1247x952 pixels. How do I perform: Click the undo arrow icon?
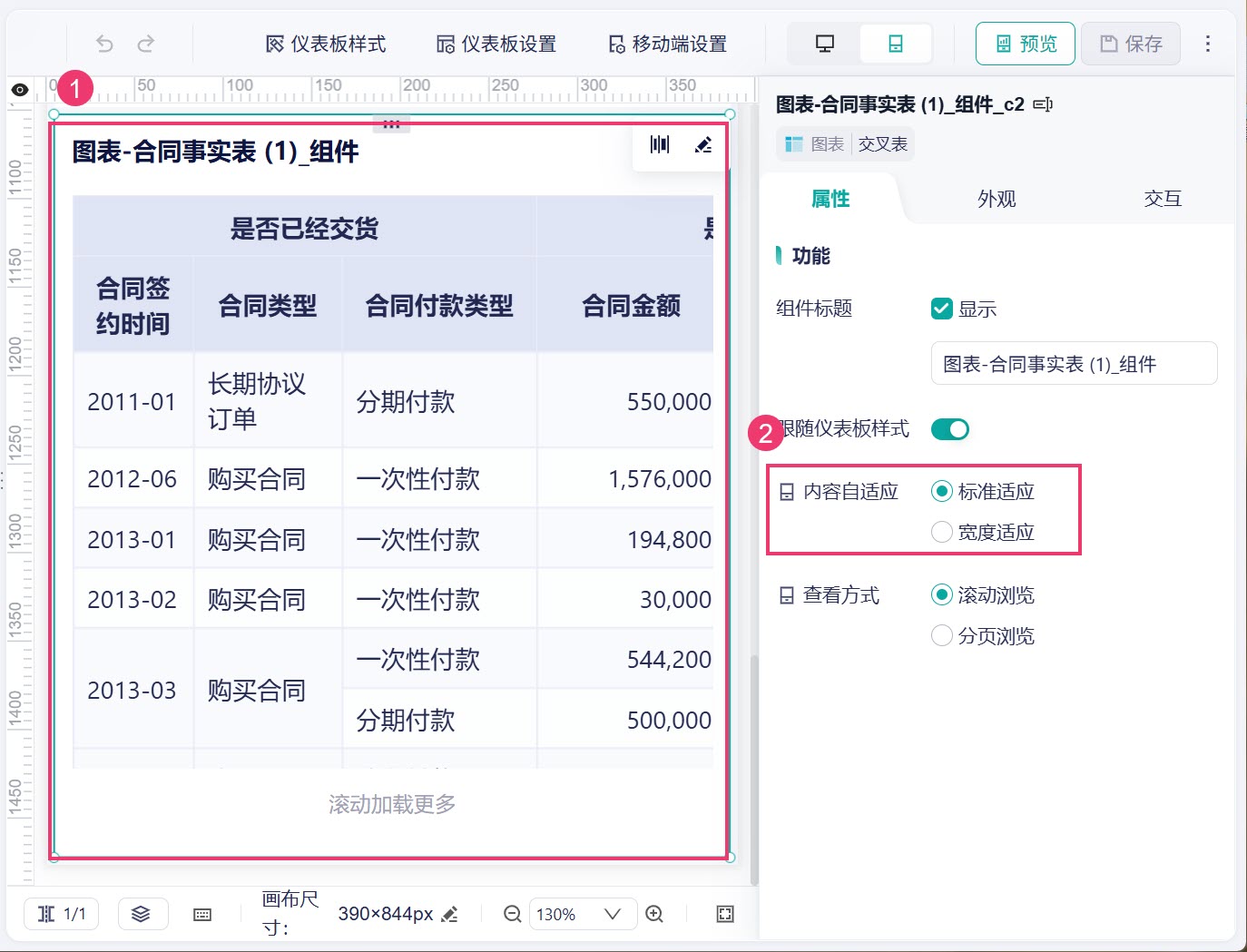tap(105, 44)
